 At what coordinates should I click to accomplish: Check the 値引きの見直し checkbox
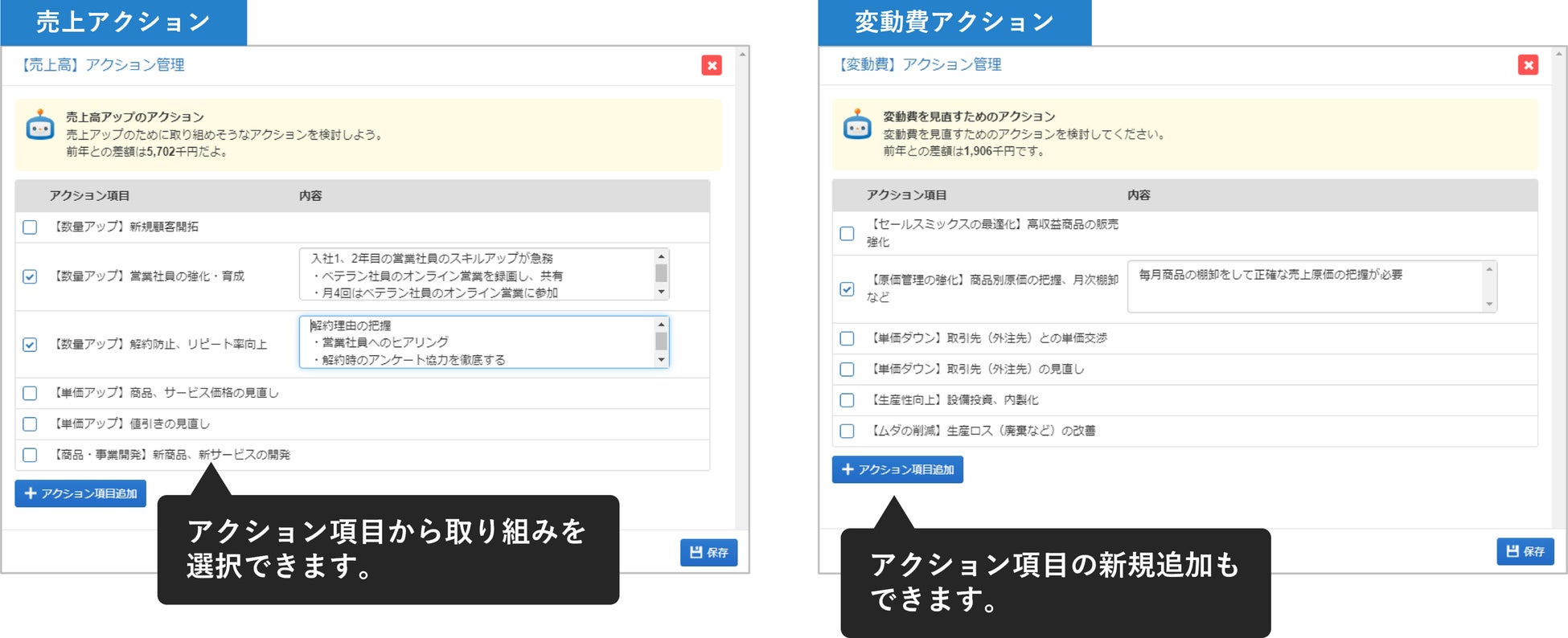click(x=30, y=424)
